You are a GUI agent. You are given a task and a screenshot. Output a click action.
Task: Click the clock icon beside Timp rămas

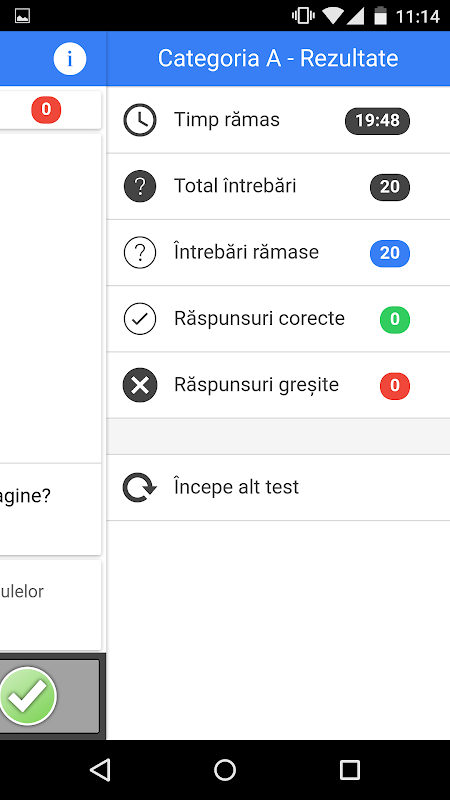[x=140, y=120]
